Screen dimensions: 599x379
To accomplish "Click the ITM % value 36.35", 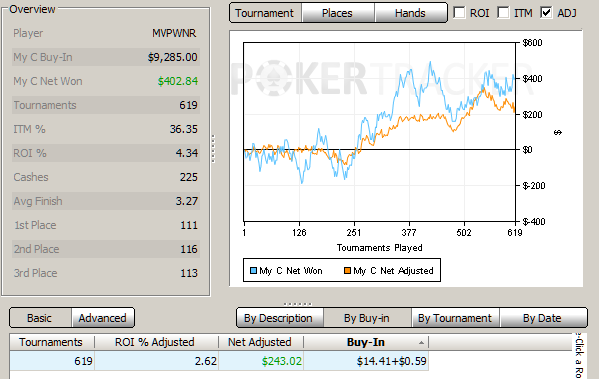I will coord(184,129).
